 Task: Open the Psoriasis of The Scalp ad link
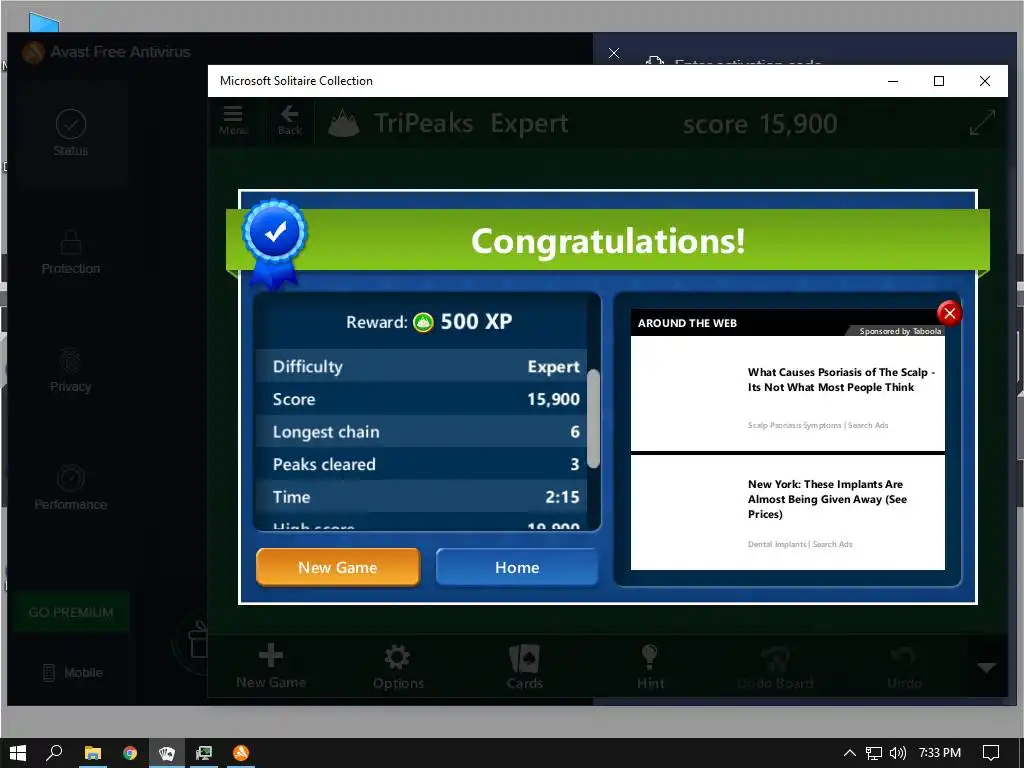pyautogui.click(x=788, y=393)
